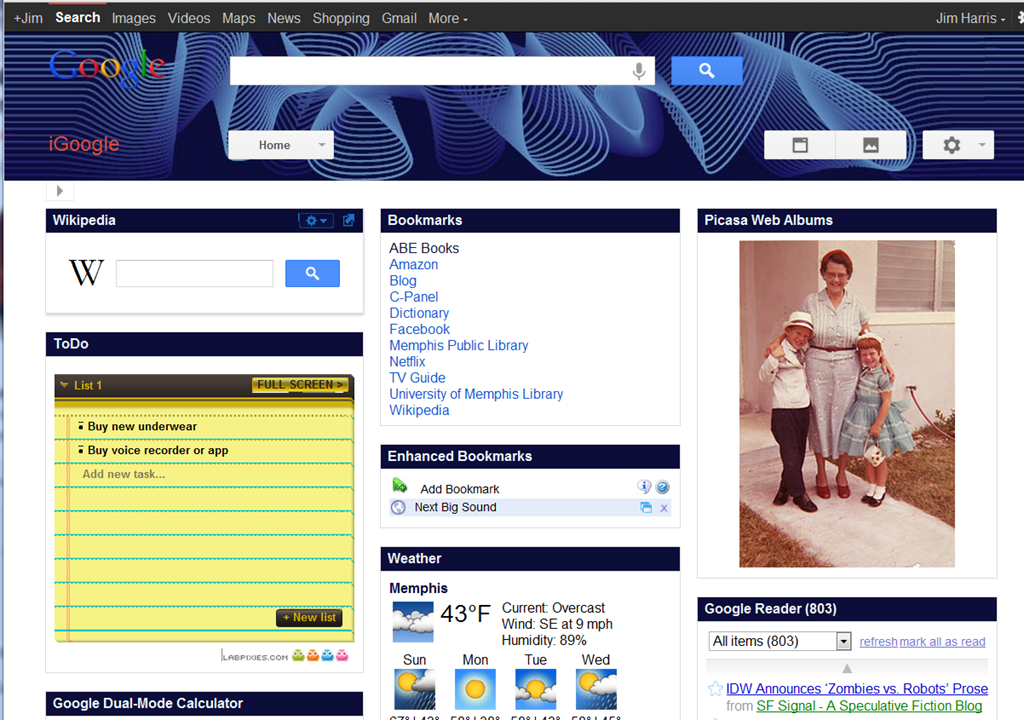Click the Picasa family photo thumbnail

point(846,403)
